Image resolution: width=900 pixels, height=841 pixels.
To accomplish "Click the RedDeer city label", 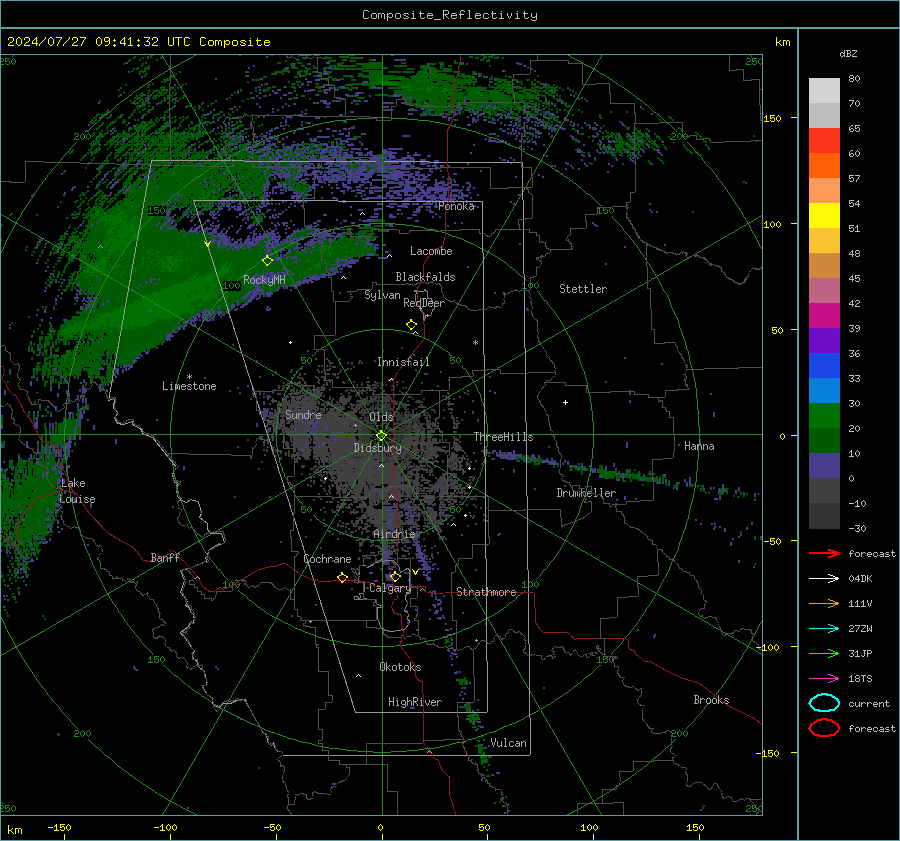I will coord(424,303).
